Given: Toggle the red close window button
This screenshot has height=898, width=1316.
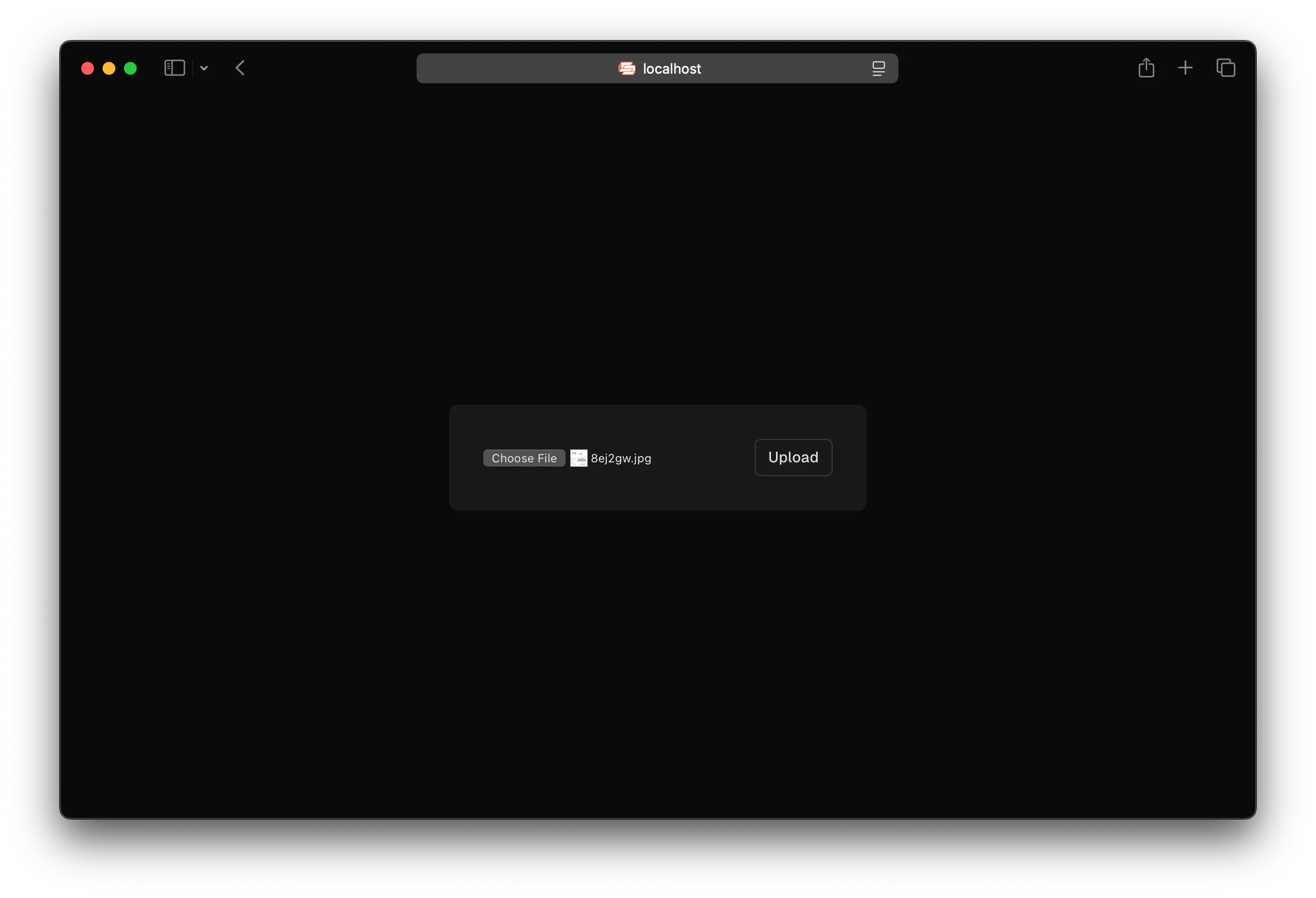Looking at the screenshot, I should [x=88, y=67].
